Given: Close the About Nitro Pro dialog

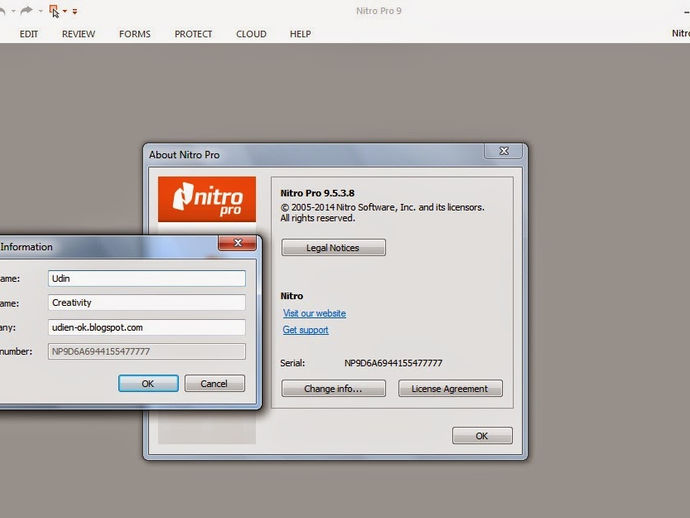Looking at the screenshot, I should pyautogui.click(x=504, y=151).
